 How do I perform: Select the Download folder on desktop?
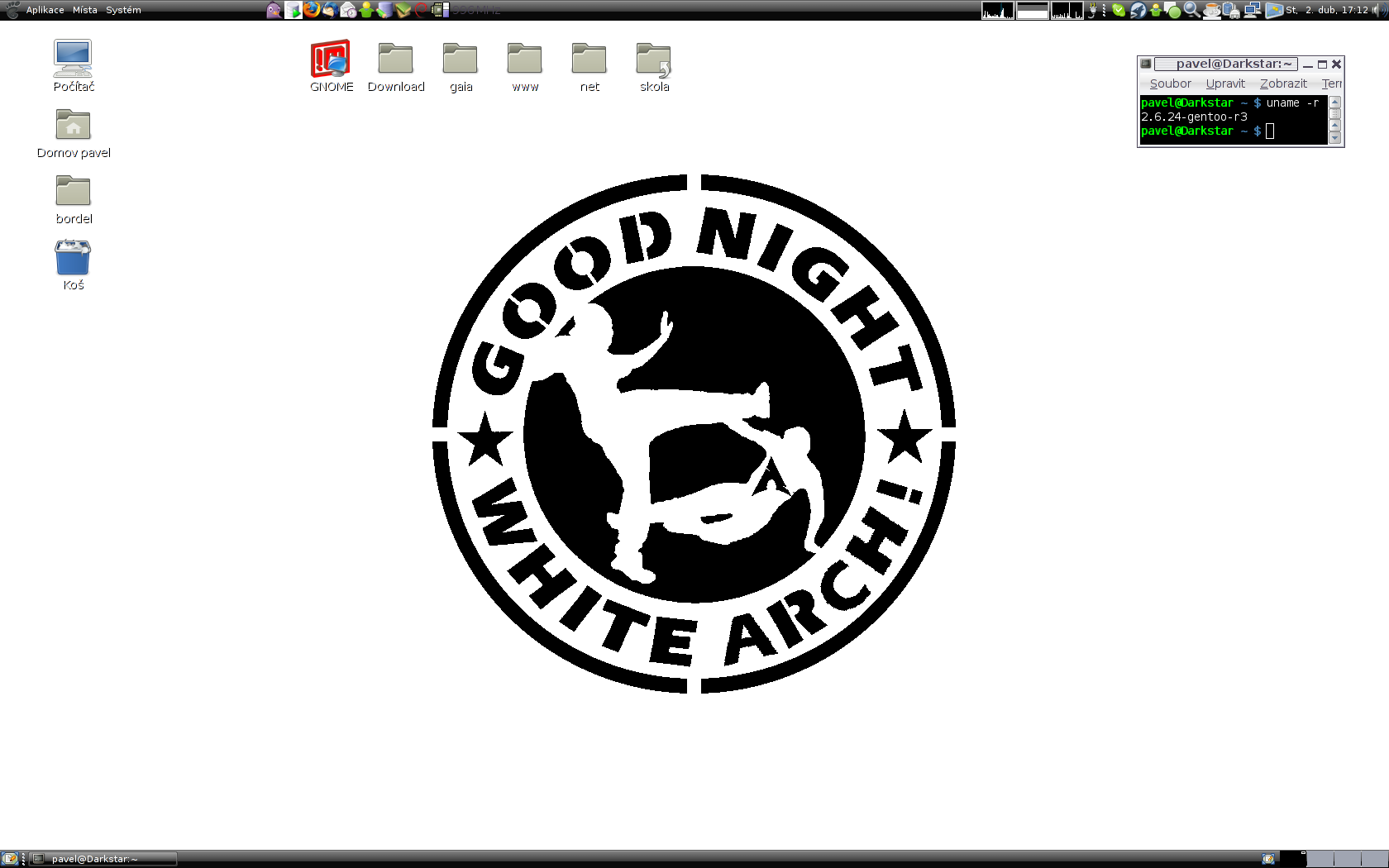point(396,66)
